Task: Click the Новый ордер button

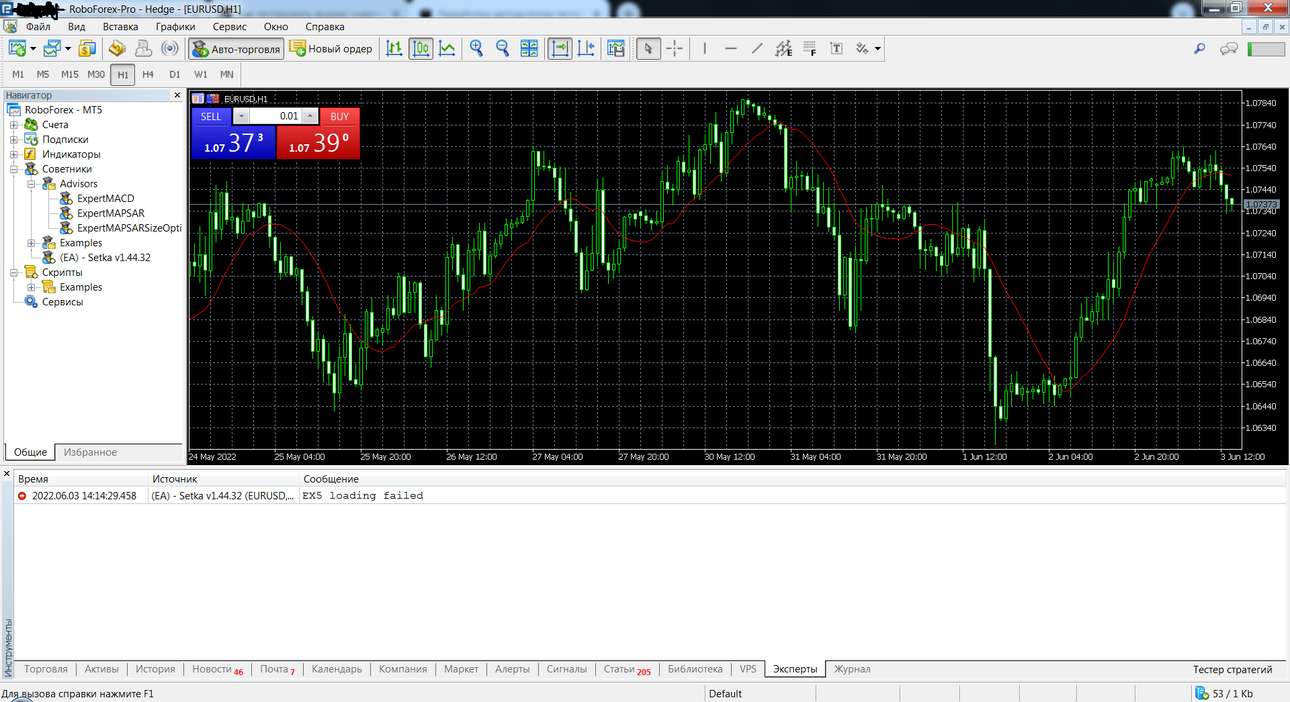Action: 330,48
